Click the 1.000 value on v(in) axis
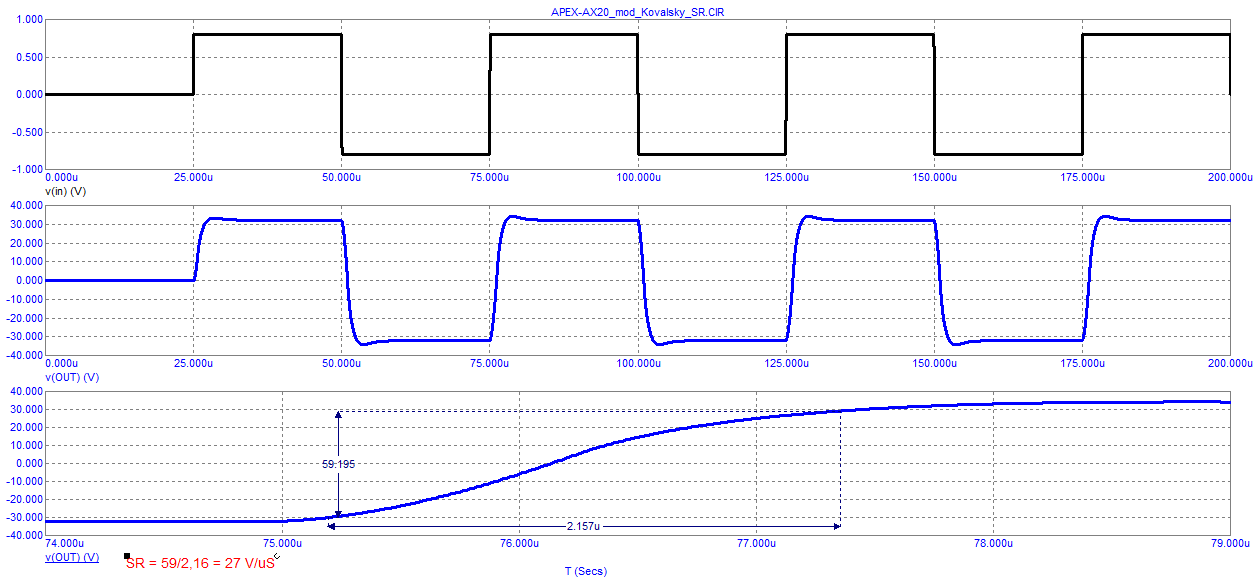The image size is (1254, 583). click(x=30, y=19)
